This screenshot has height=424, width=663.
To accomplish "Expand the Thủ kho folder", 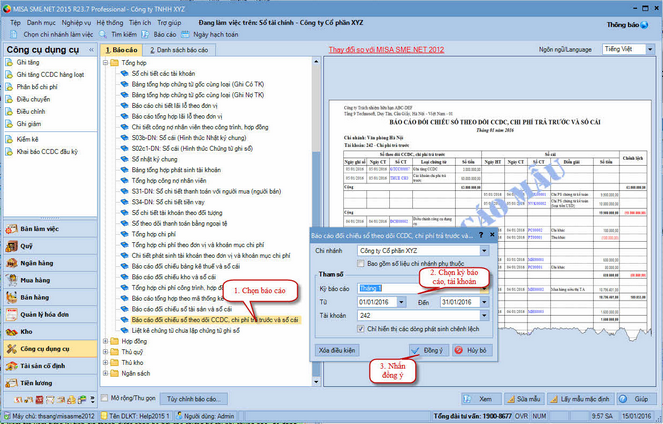I will 106,363.
